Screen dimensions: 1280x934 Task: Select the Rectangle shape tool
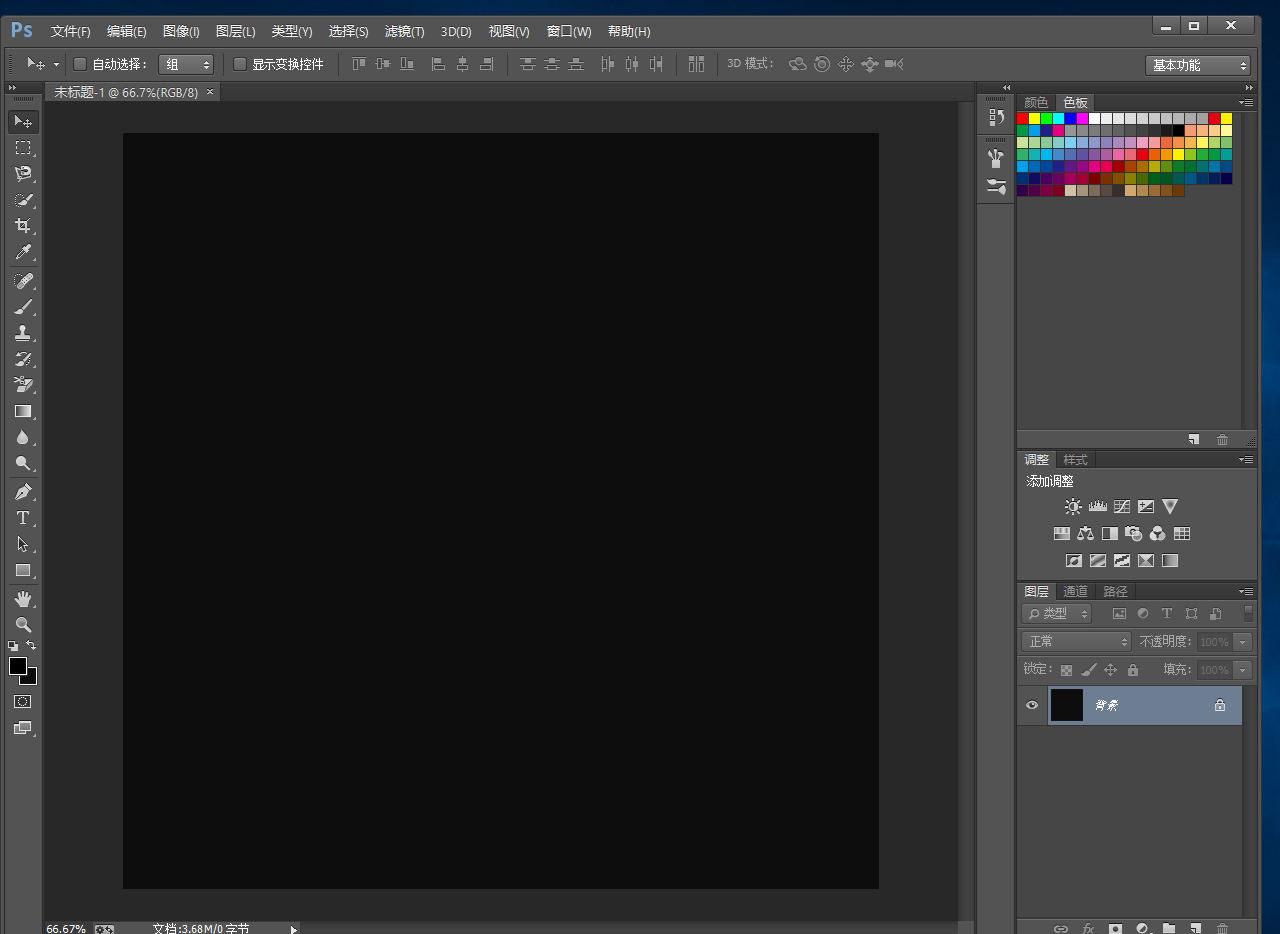point(23,570)
